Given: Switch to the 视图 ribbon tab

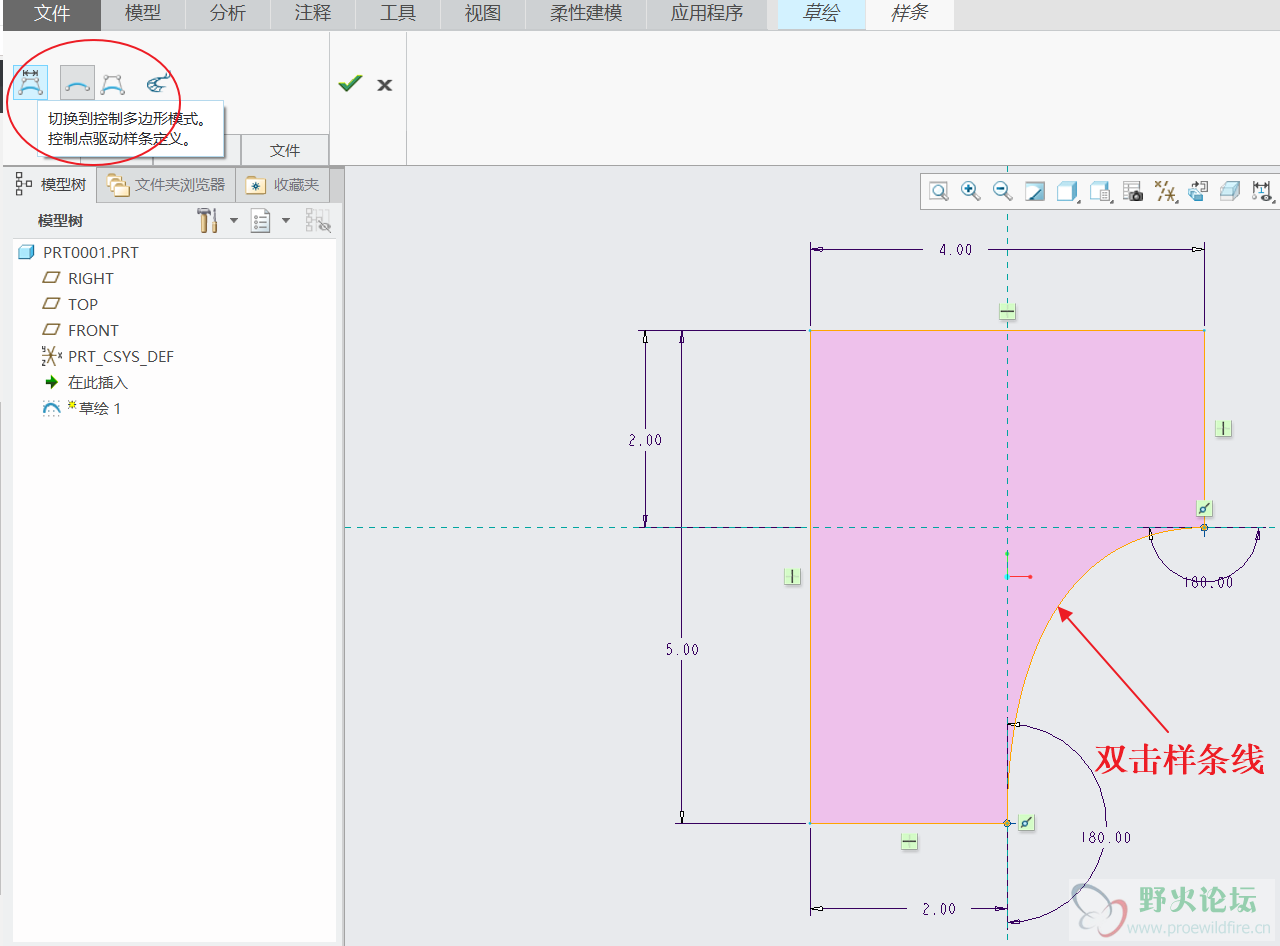Looking at the screenshot, I should (x=483, y=14).
